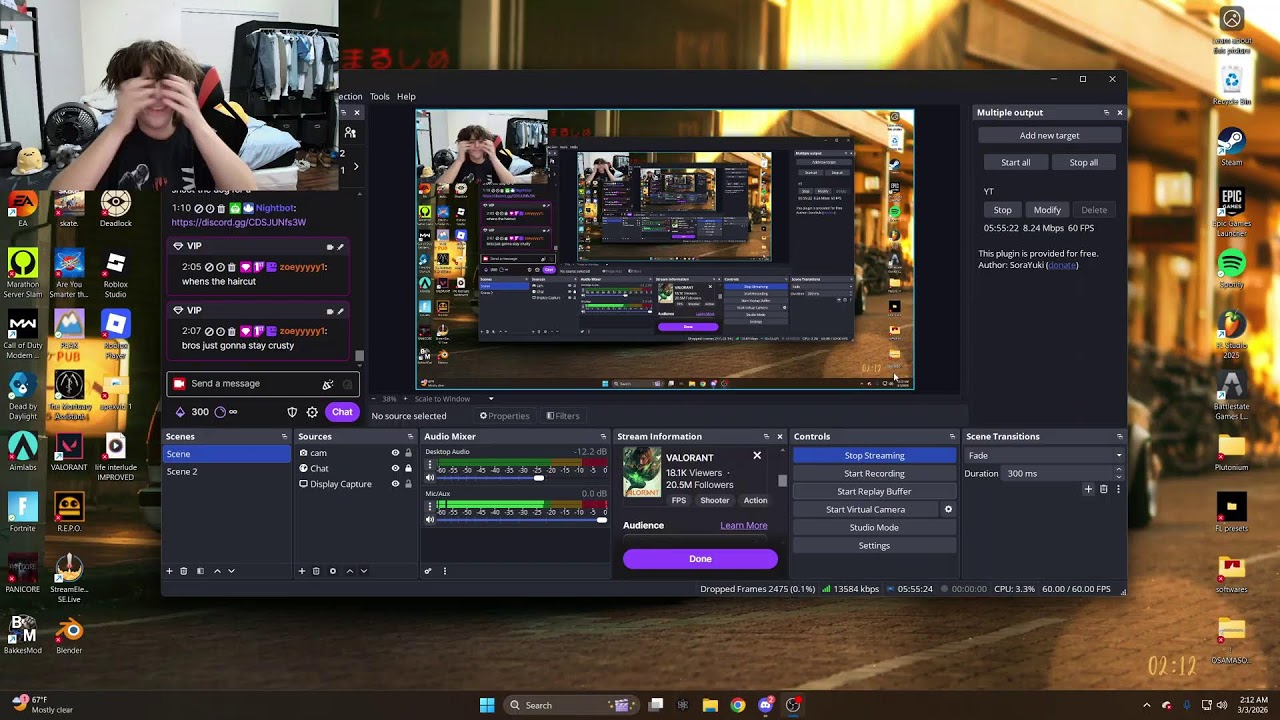Move the selected source up
The height and width of the screenshot is (720, 1280).
(349, 571)
